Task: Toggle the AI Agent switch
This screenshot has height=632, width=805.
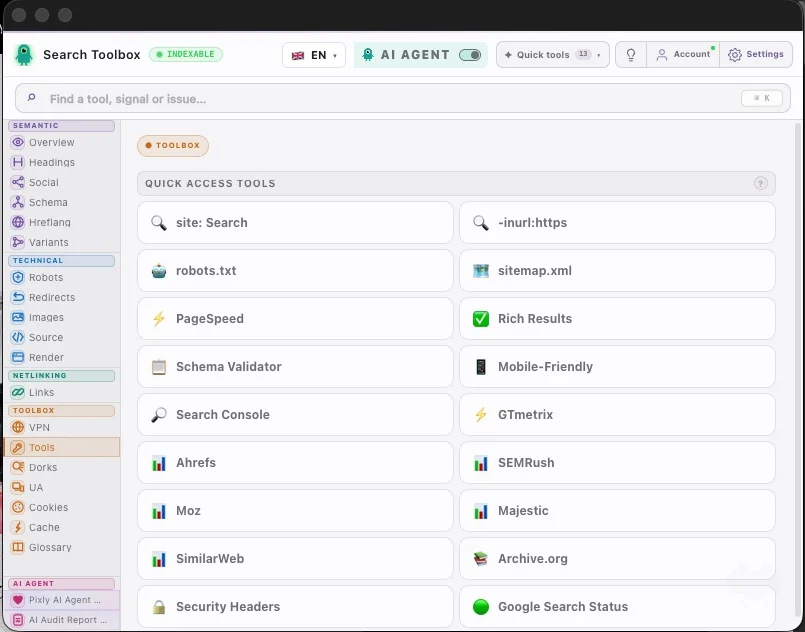Action: click(x=470, y=55)
